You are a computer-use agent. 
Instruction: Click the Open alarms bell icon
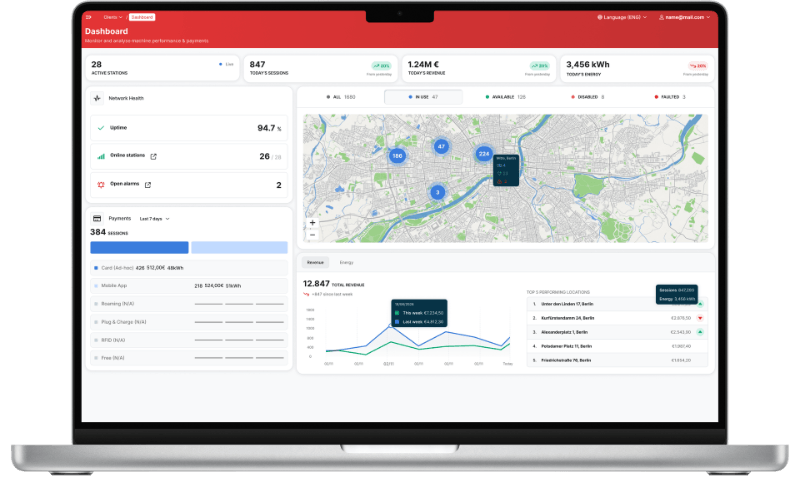pyautogui.click(x=101, y=185)
